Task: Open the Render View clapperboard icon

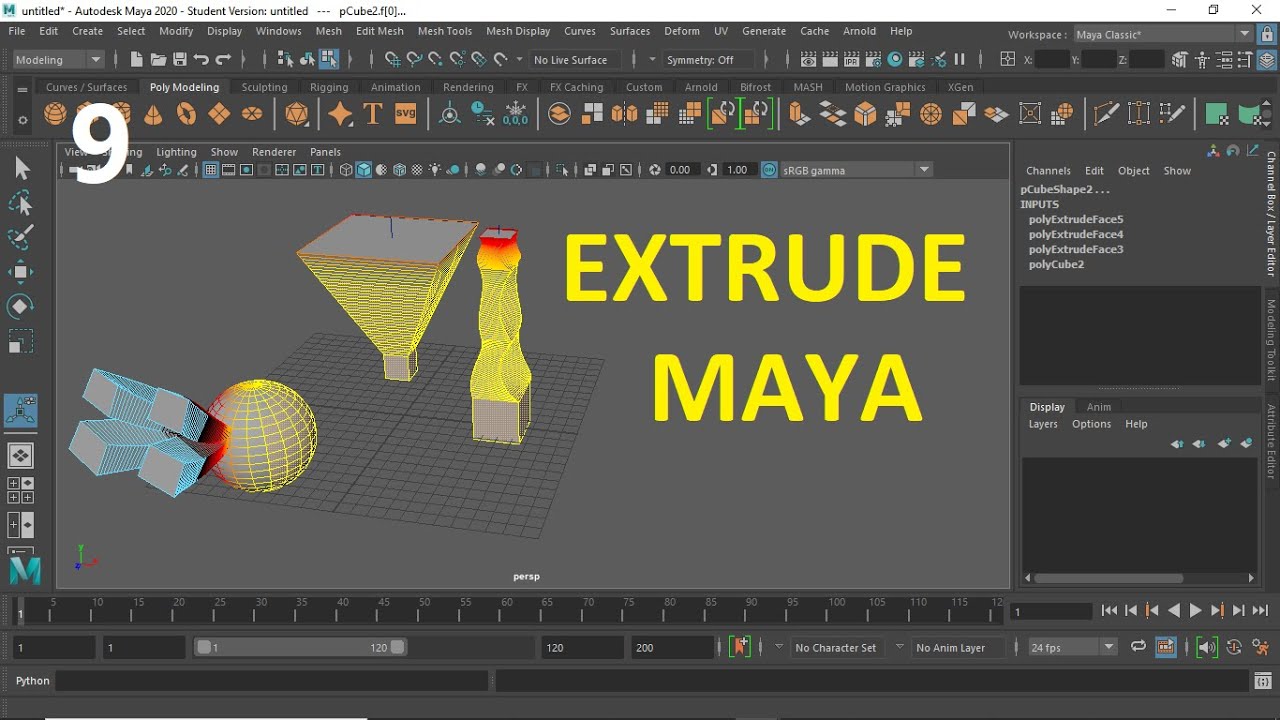Action: [x=808, y=60]
